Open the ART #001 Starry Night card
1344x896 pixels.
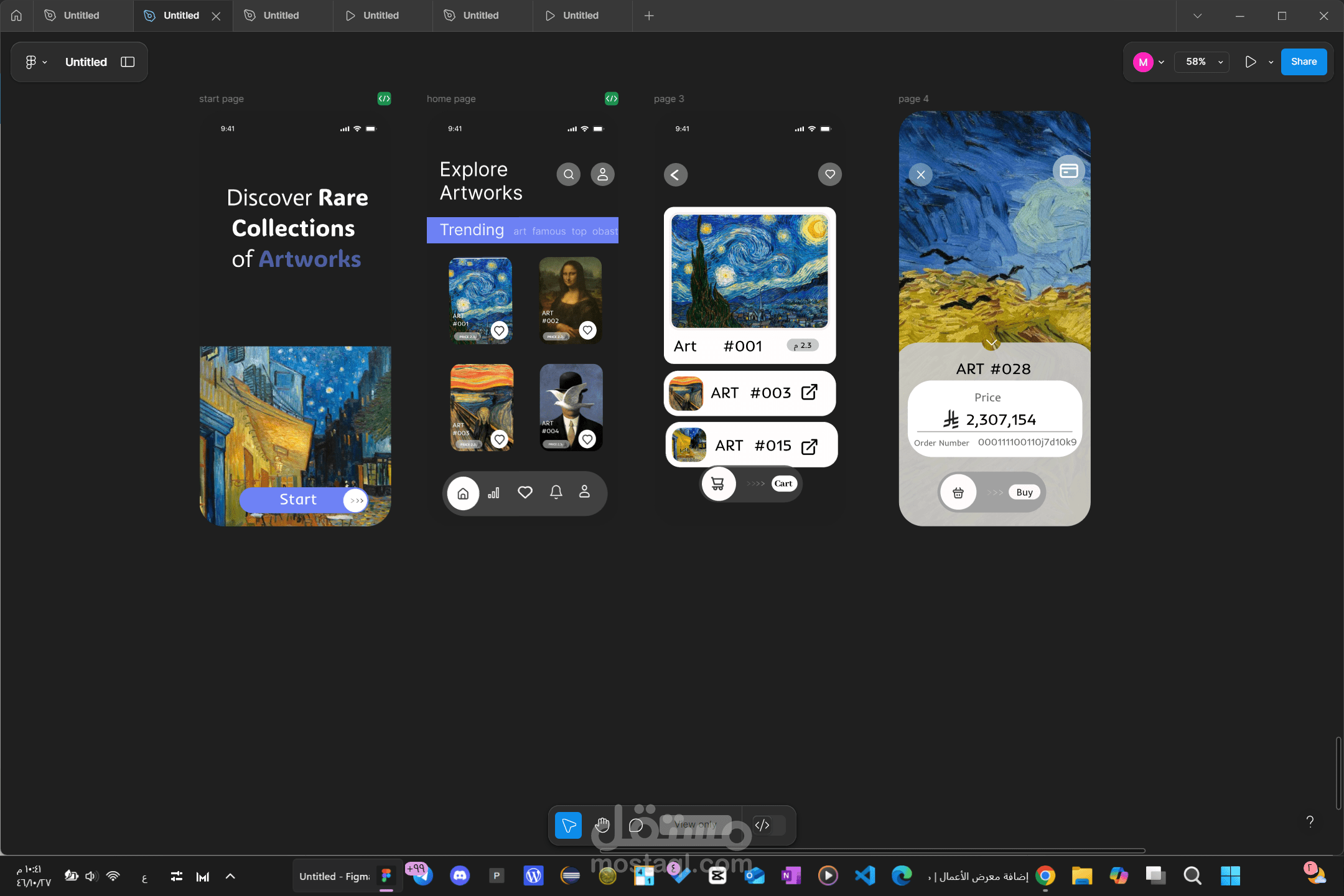(x=480, y=300)
